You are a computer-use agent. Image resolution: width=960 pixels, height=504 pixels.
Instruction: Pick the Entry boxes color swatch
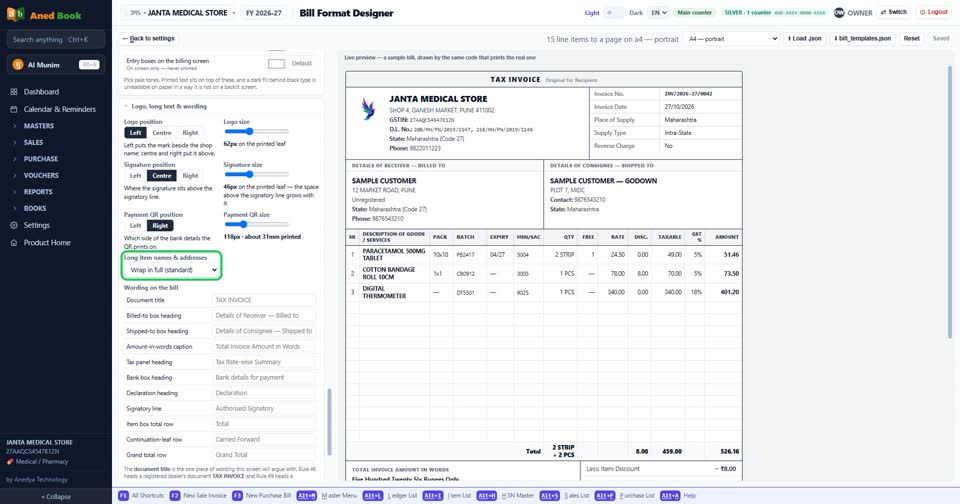click(276, 64)
